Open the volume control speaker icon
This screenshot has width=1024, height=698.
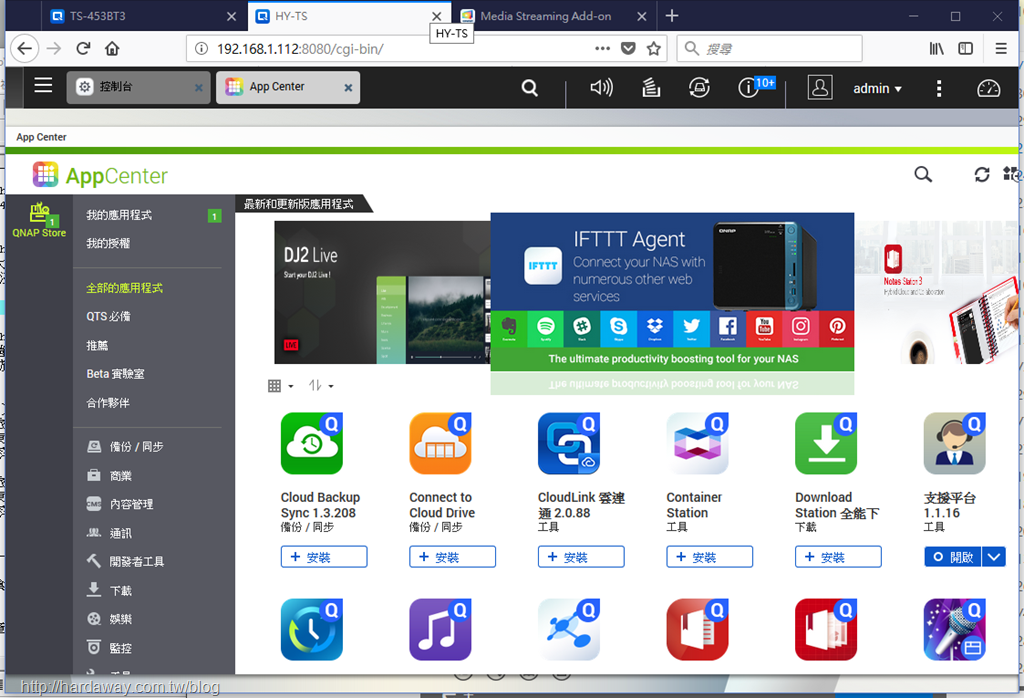(601, 87)
